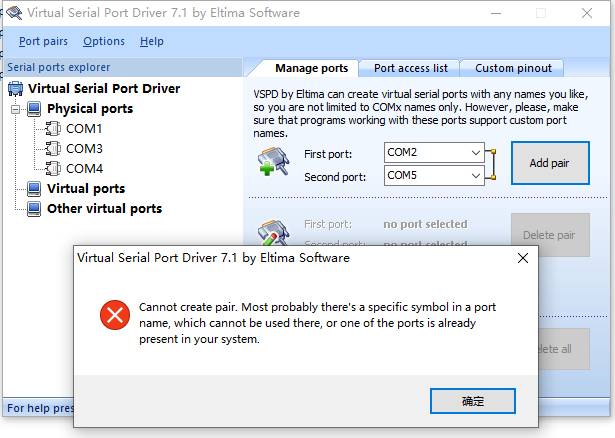Click the application icon in title bar
Viewport: 615px width, 438px height.
pos(14,13)
